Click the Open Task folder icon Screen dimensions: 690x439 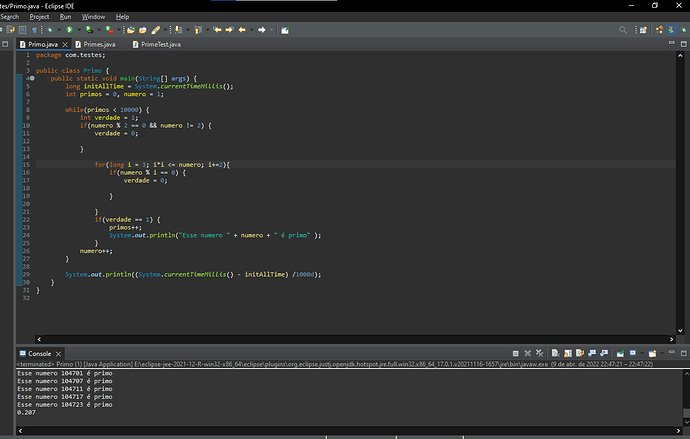coord(143,30)
